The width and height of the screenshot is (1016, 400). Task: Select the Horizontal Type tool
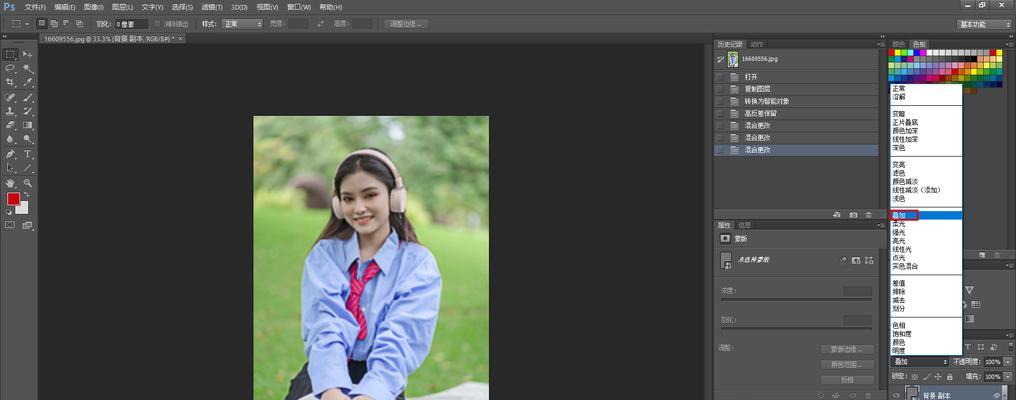[28, 154]
